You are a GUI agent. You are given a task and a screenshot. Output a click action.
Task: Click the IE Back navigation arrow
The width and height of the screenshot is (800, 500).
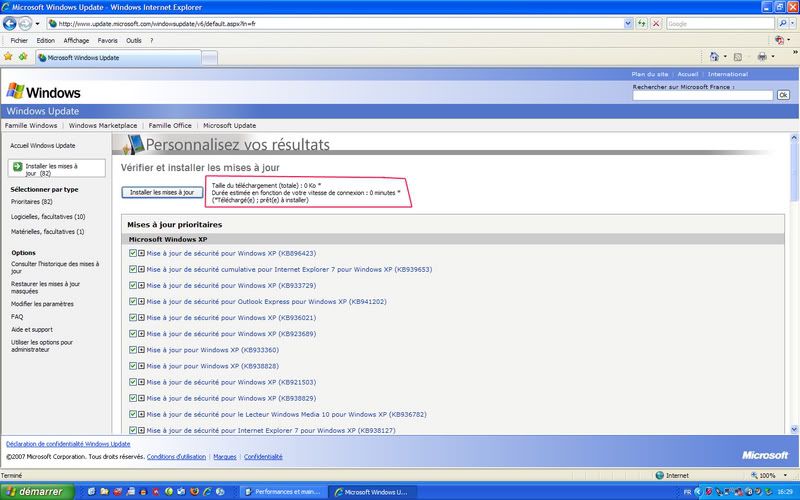tap(9, 23)
